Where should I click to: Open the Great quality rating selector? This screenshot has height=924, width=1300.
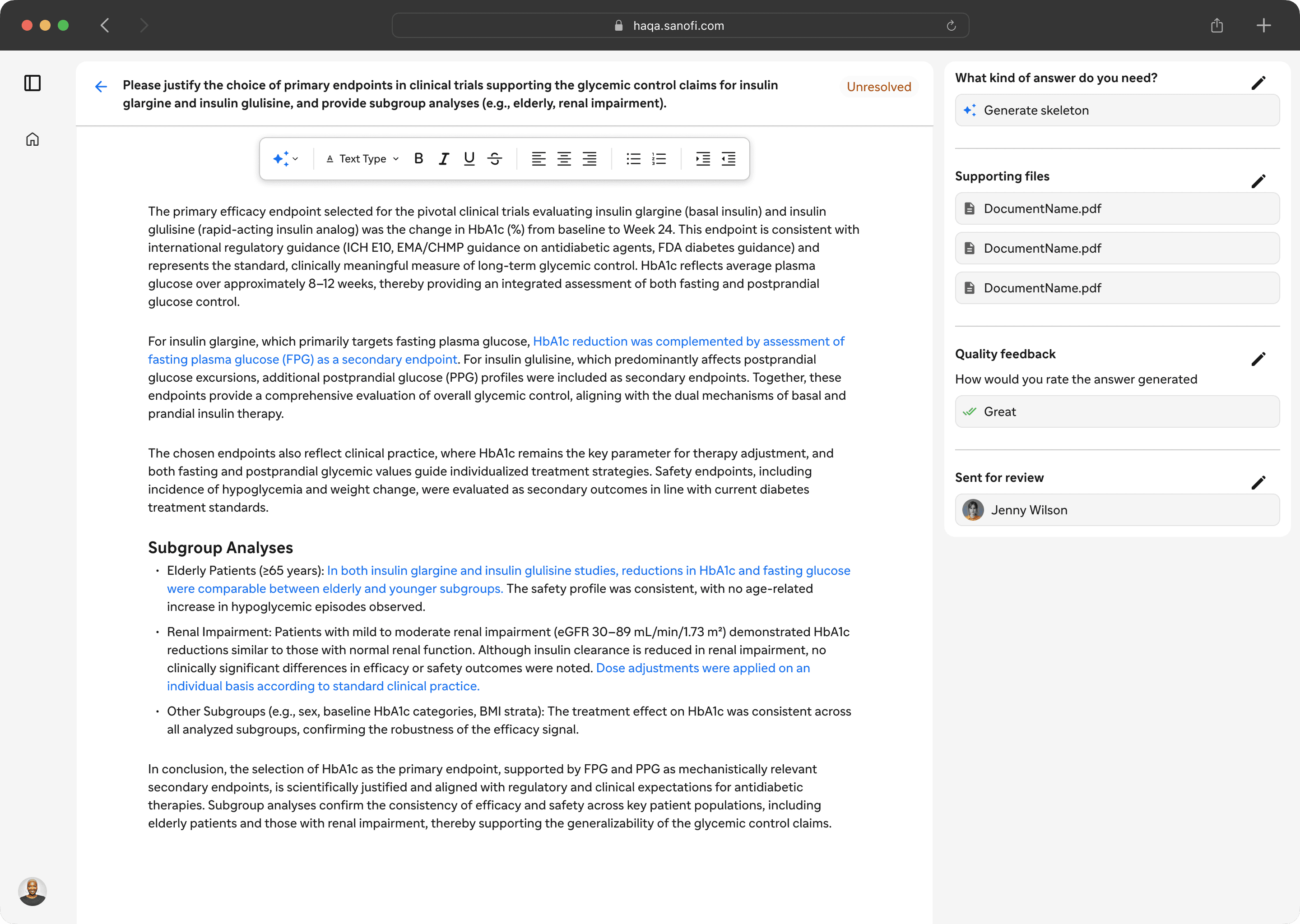(x=1117, y=411)
